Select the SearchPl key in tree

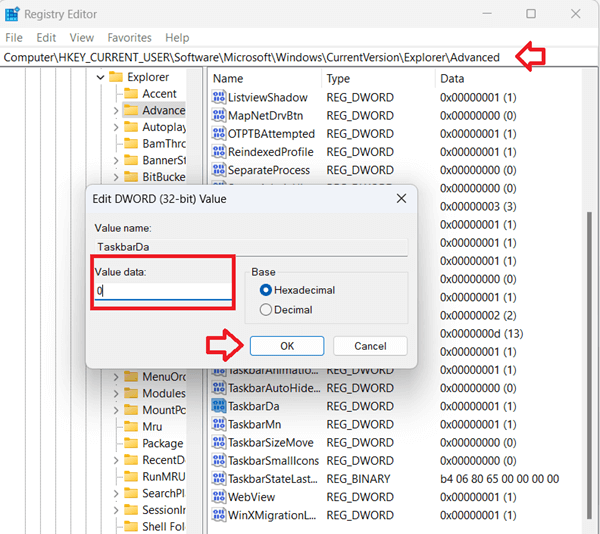pos(163,493)
